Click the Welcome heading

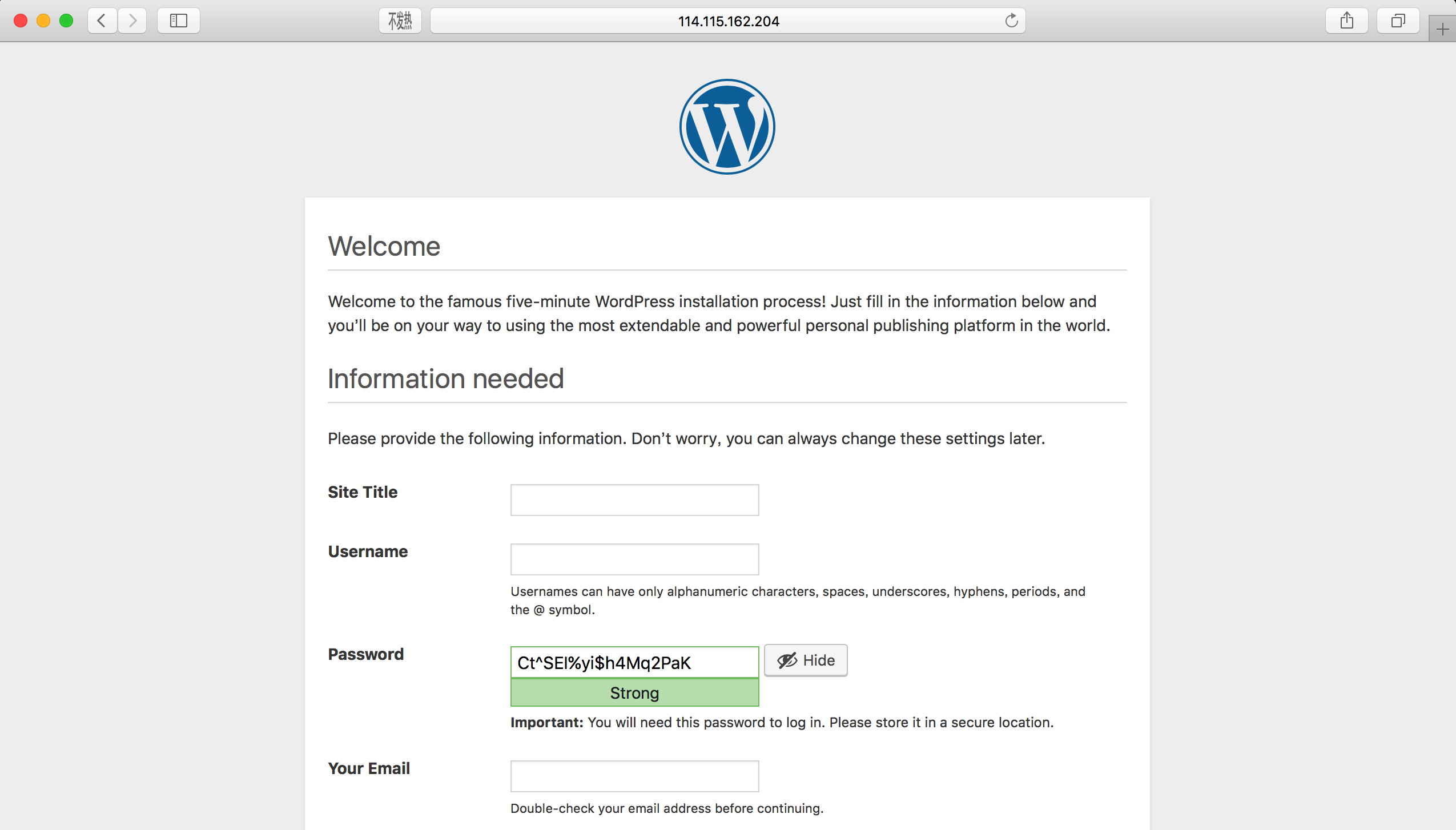pyautogui.click(x=384, y=247)
